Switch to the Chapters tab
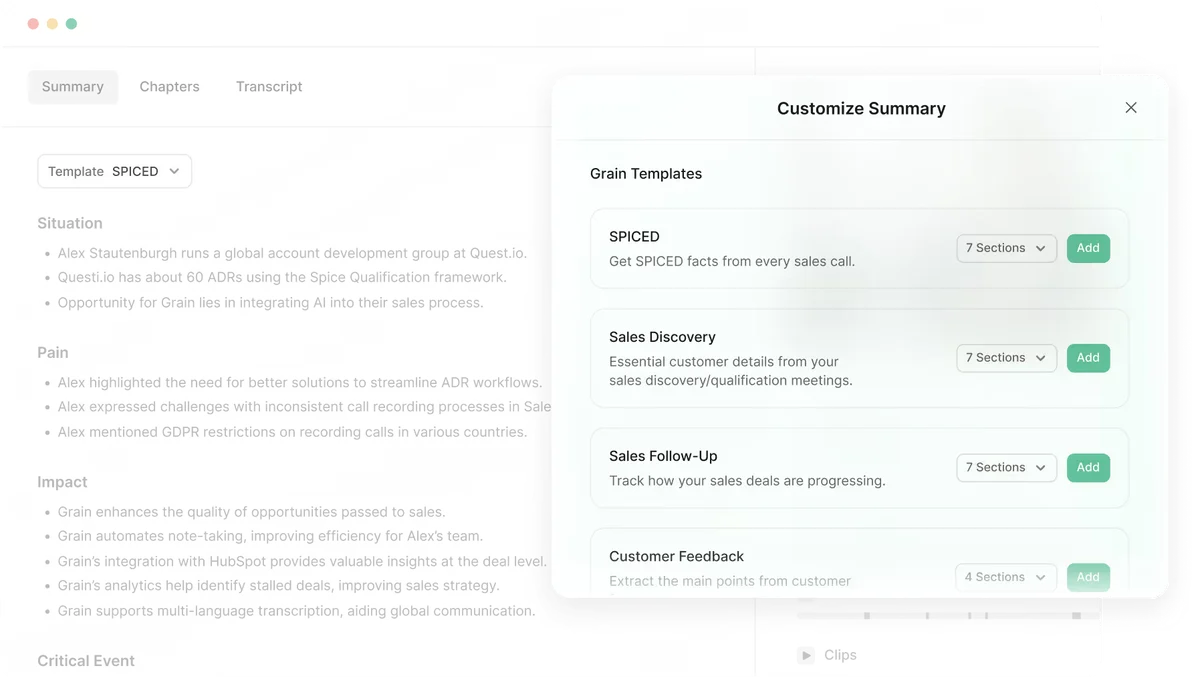 (x=169, y=86)
